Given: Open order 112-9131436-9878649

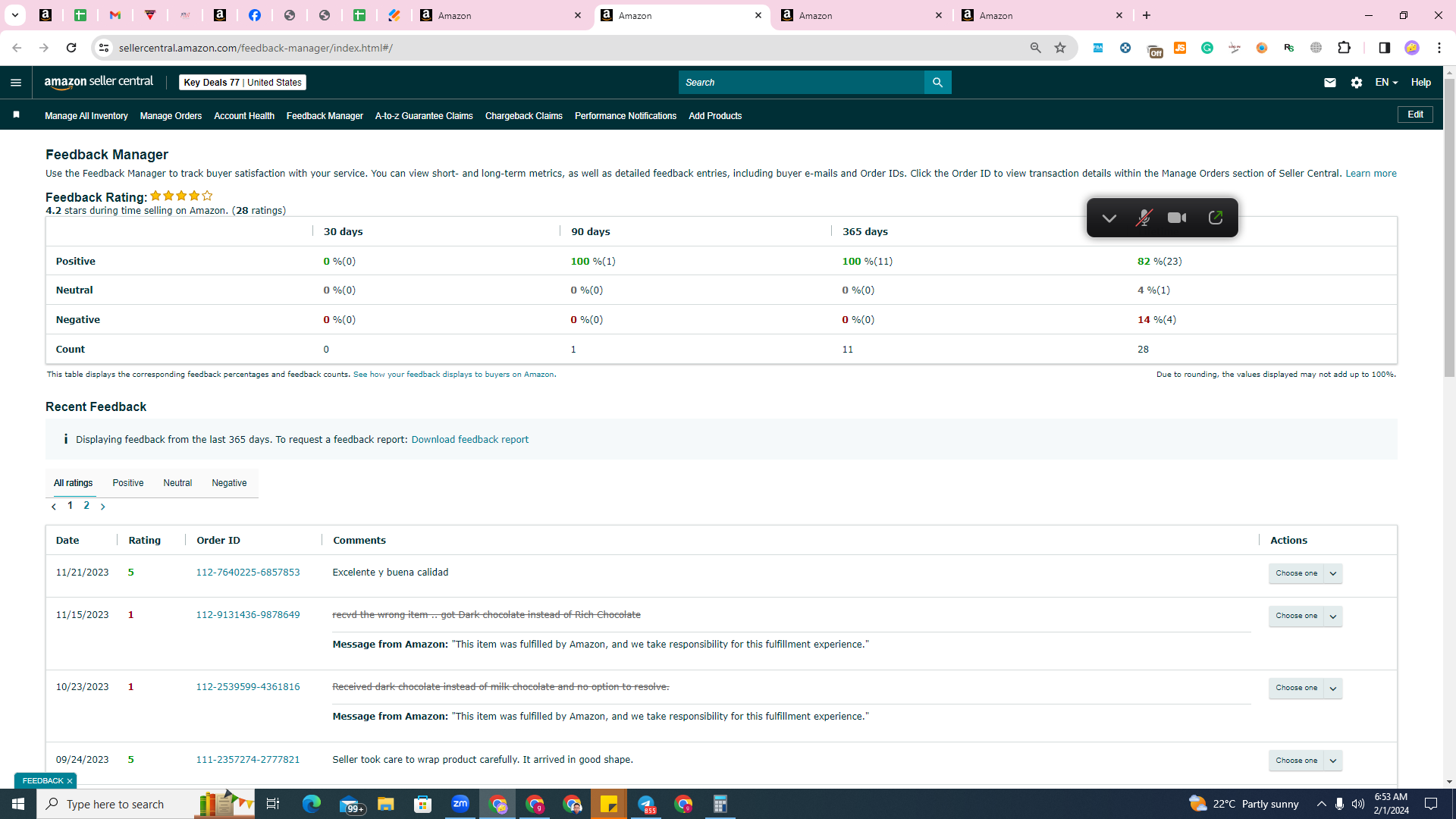Looking at the screenshot, I should point(248,615).
